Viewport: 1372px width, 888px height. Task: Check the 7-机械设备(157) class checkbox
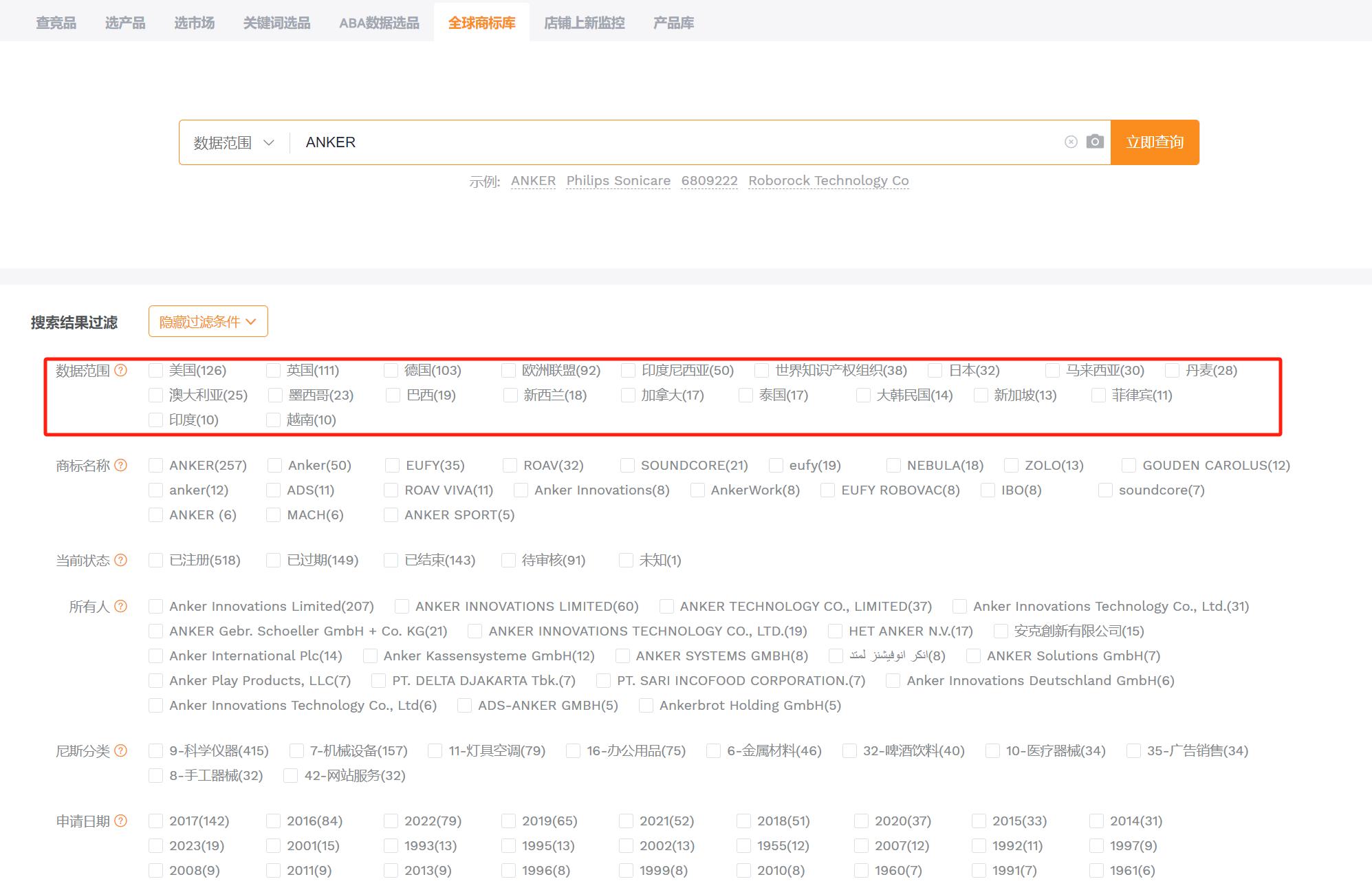pyautogui.click(x=297, y=751)
